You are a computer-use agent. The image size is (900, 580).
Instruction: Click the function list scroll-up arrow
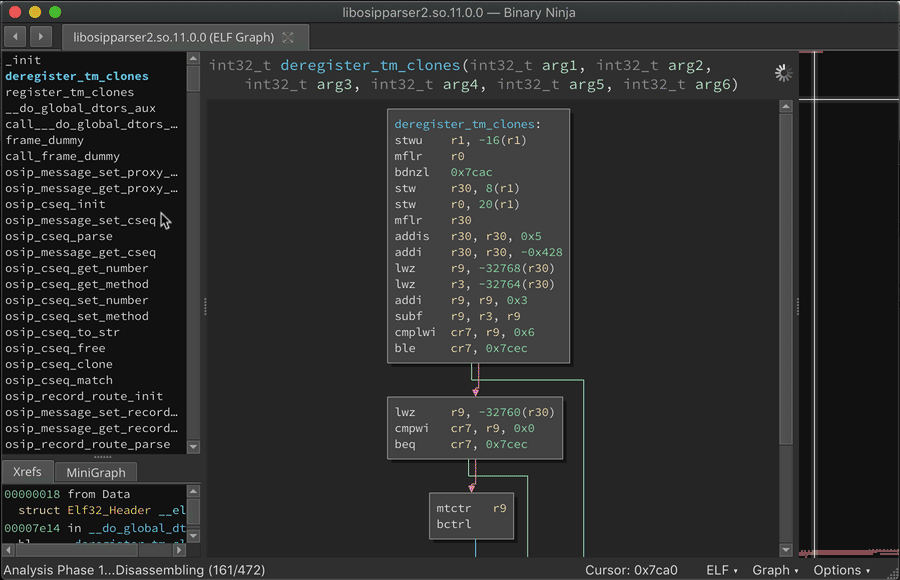(194, 60)
